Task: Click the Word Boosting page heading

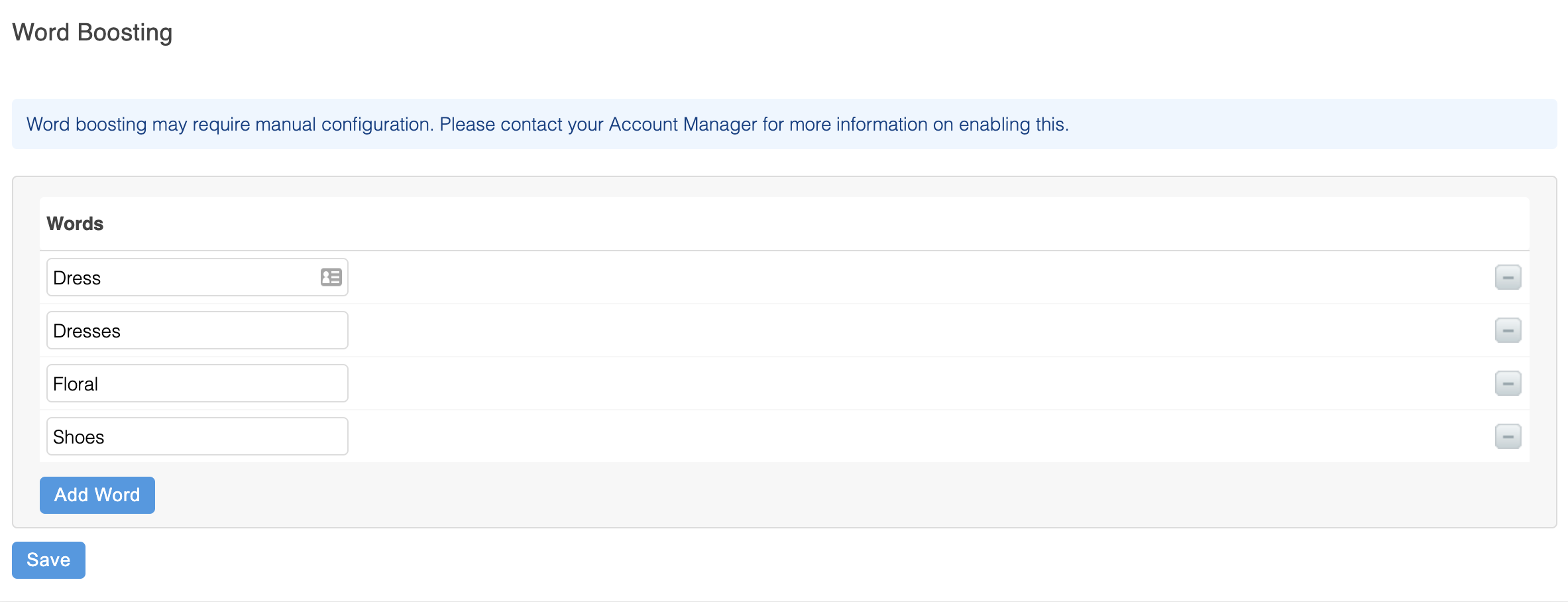Action: coord(92,32)
